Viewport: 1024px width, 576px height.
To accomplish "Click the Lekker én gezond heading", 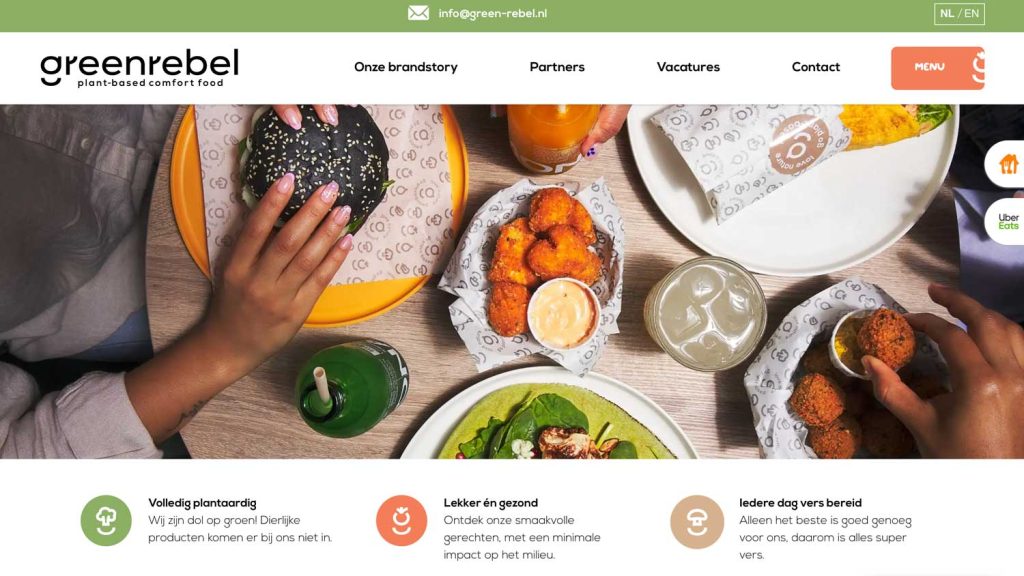I will 490,503.
